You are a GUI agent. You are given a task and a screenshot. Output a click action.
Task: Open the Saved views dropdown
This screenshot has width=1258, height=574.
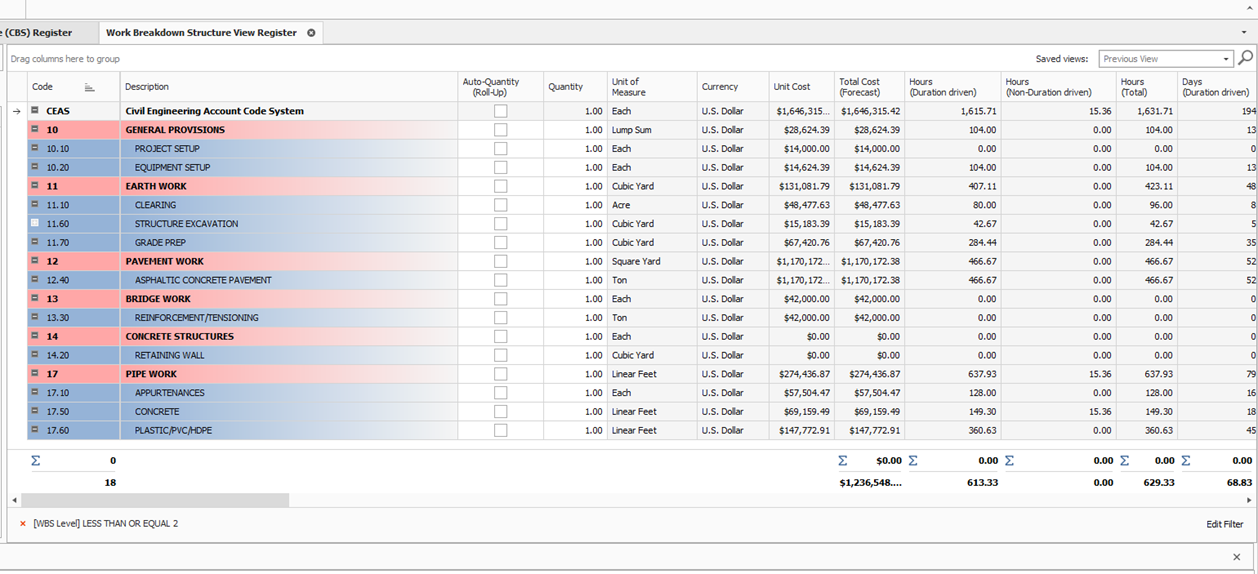[x=1226, y=59]
